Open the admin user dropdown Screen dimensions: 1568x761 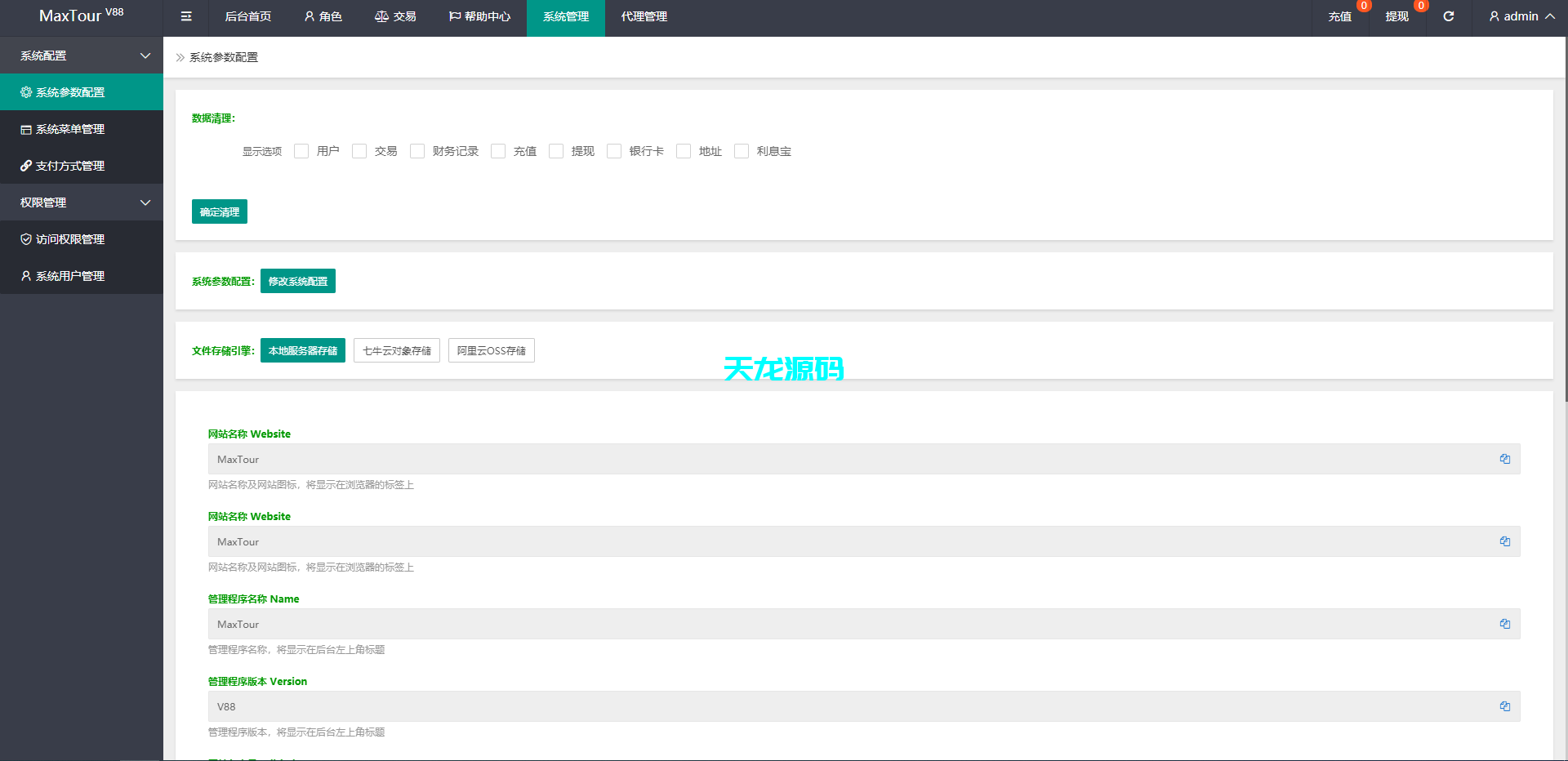tap(1521, 16)
